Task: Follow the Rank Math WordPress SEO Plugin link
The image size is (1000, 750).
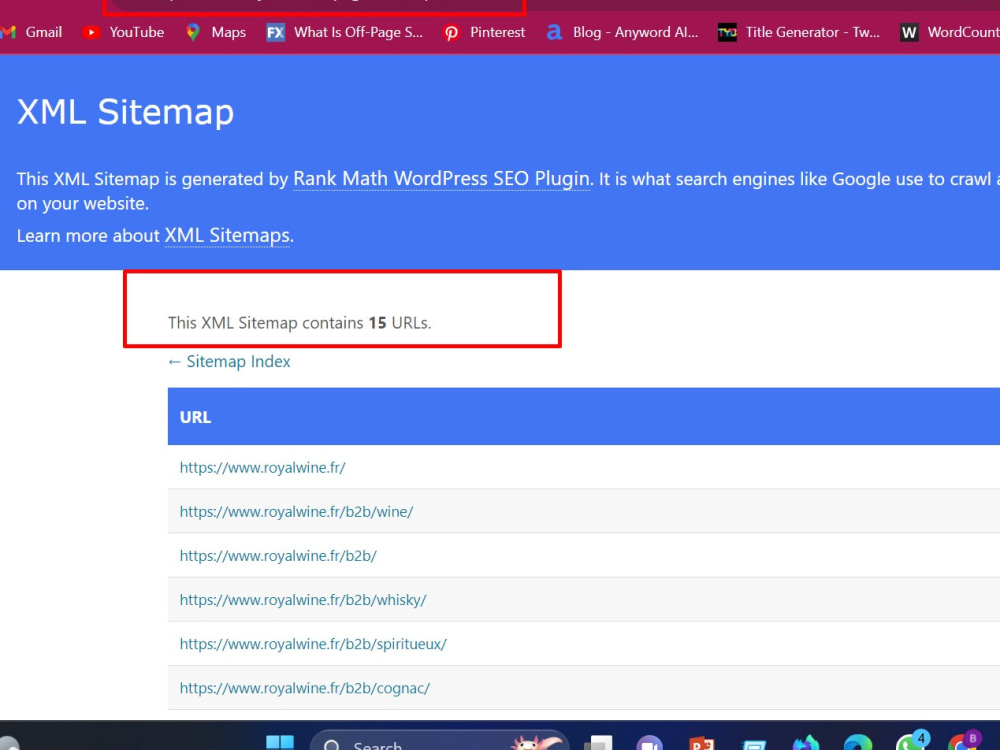Action: pos(441,179)
